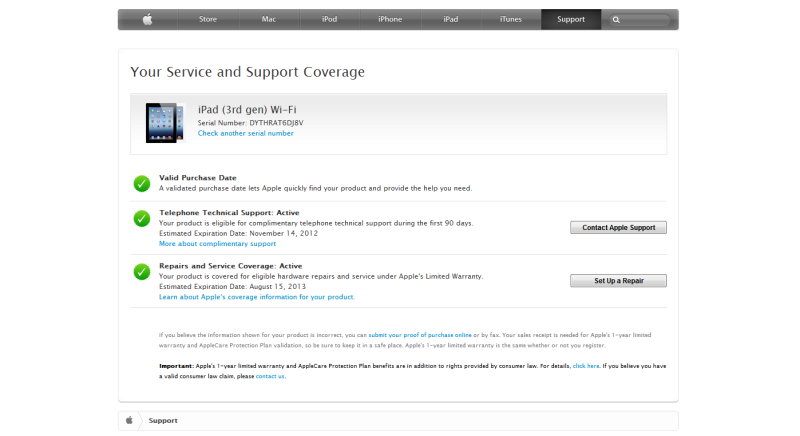Click green checkmark beside Valid Purchase Date

142,183
